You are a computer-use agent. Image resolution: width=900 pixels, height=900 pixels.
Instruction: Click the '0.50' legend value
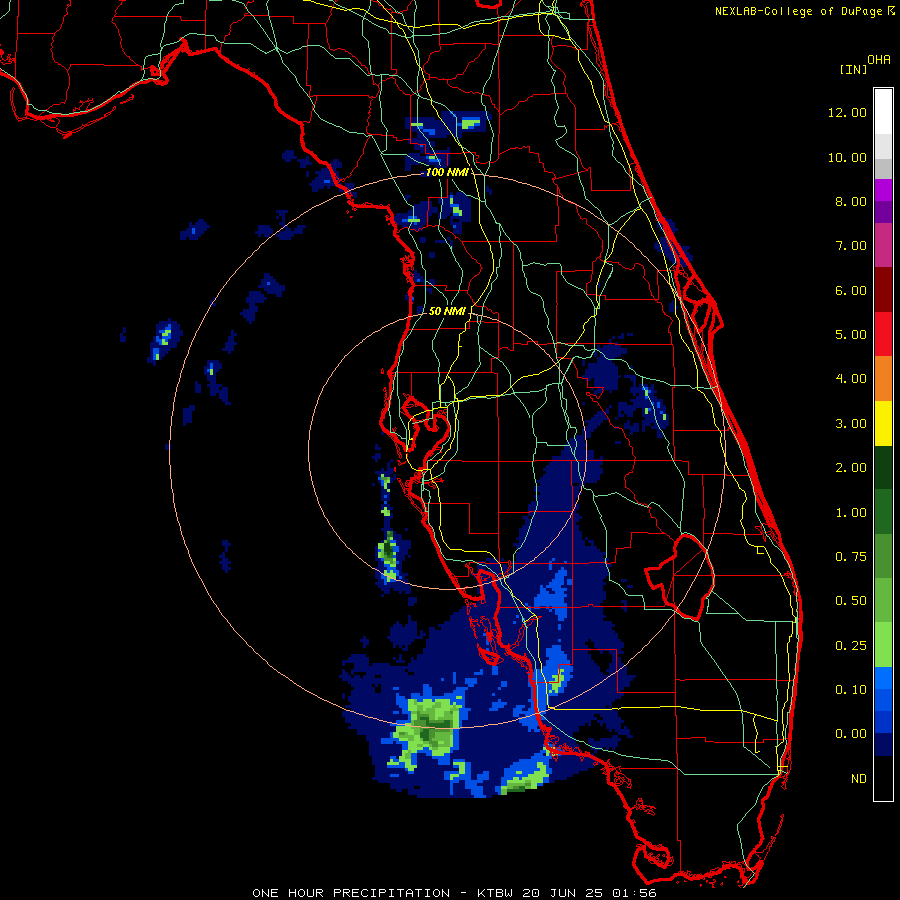coord(851,601)
